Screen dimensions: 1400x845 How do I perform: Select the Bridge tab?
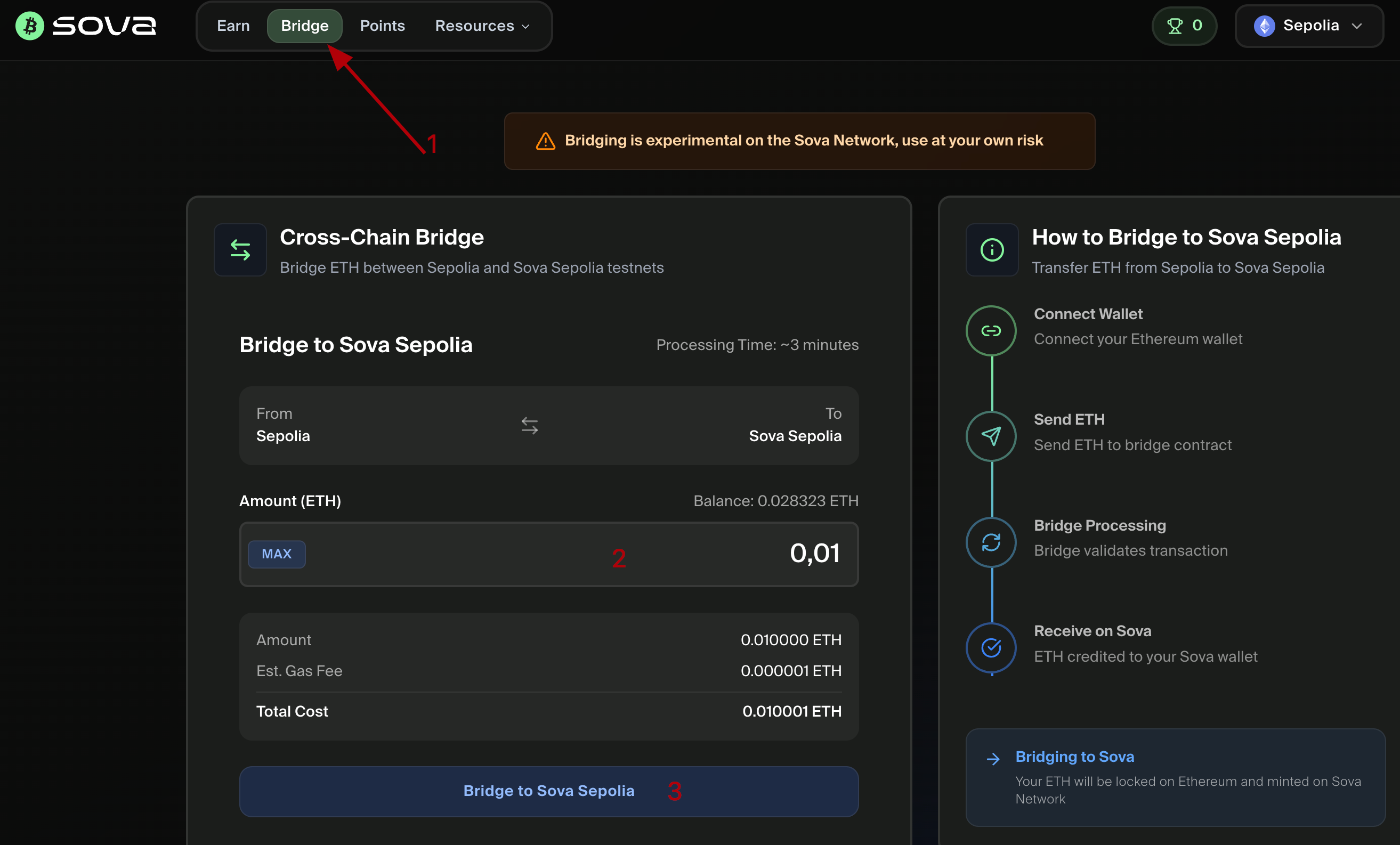click(304, 26)
